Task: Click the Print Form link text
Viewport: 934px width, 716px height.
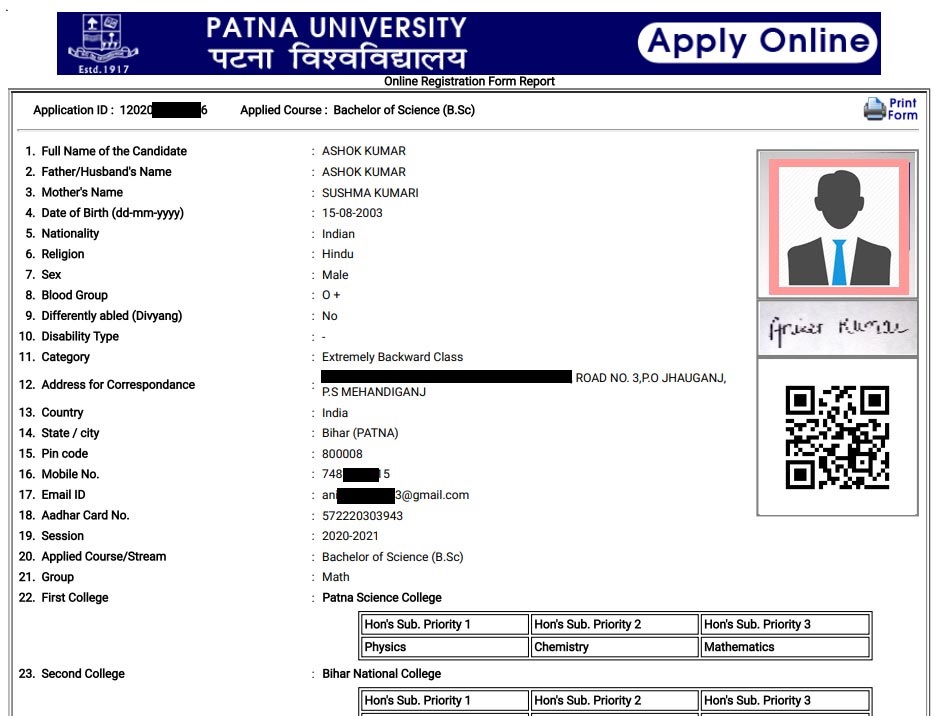Action: click(902, 109)
